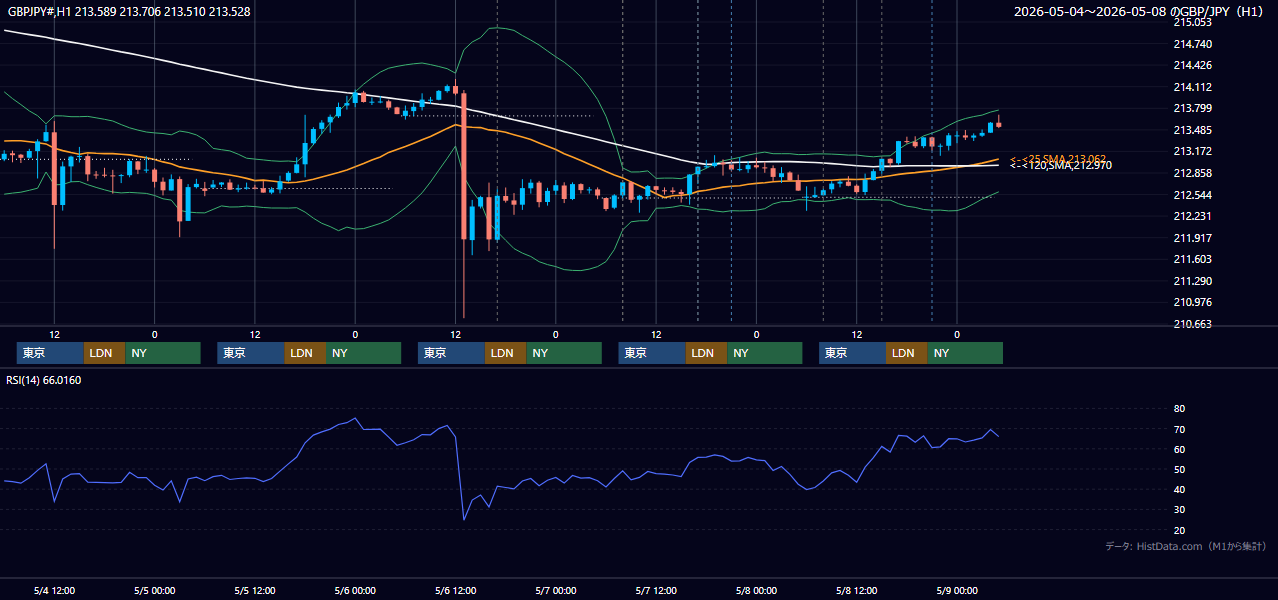The width and height of the screenshot is (1278, 600).
Task: Click RSI scale value 60
Action: (x=1179, y=449)
